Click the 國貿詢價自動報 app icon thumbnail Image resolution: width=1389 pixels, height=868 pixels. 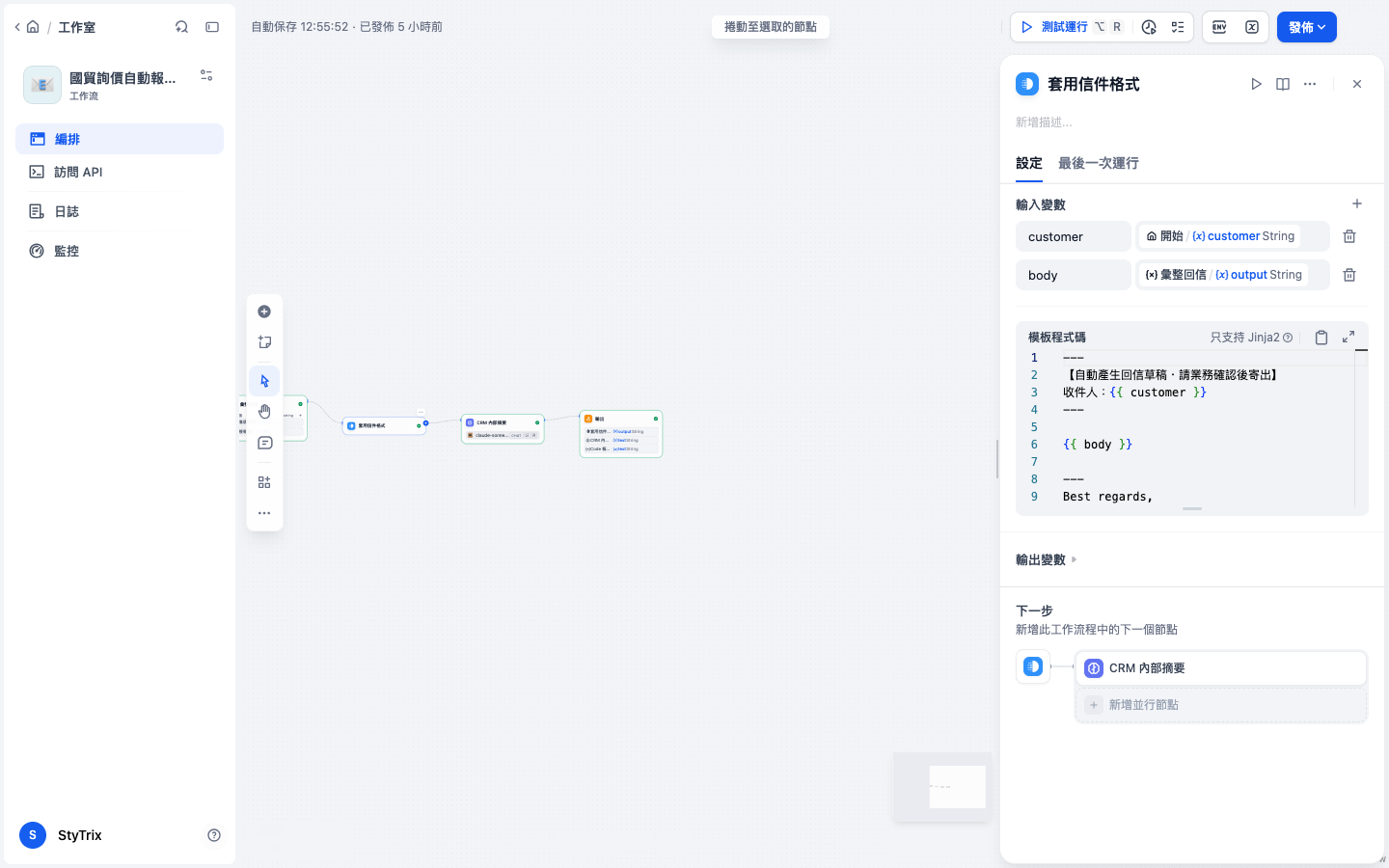[x=42, y=85]
